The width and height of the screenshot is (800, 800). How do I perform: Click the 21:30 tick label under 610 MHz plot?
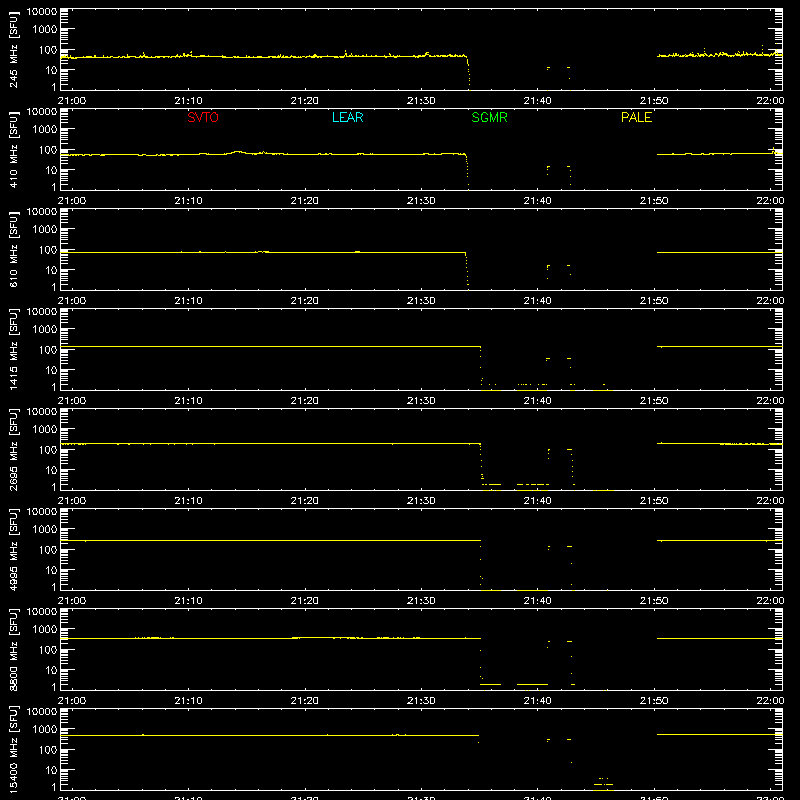[421, 301]
